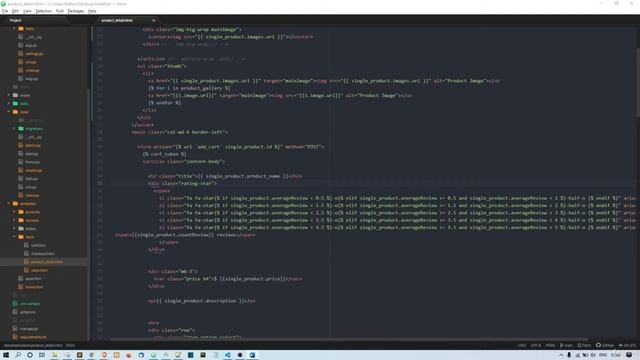Open the View menu
The height and width of the screenshot is (360, 640).
pos(27,11)
